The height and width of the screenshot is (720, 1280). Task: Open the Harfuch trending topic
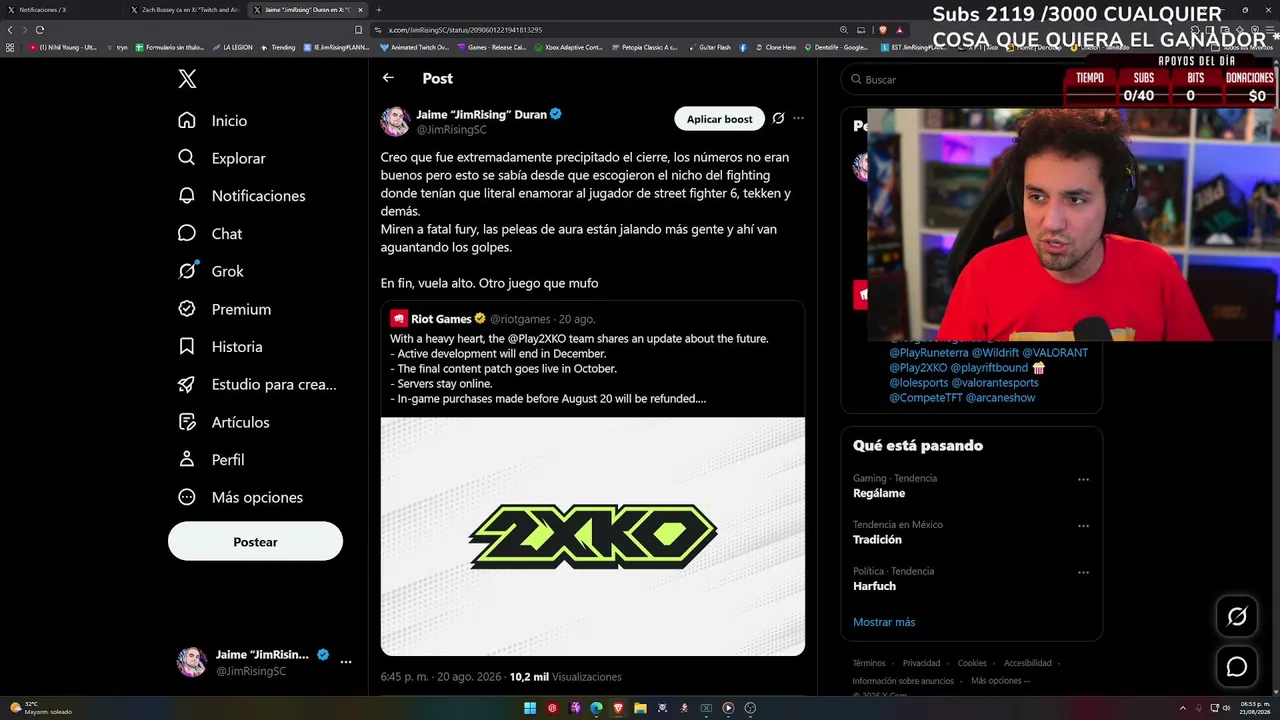point(874,586)
